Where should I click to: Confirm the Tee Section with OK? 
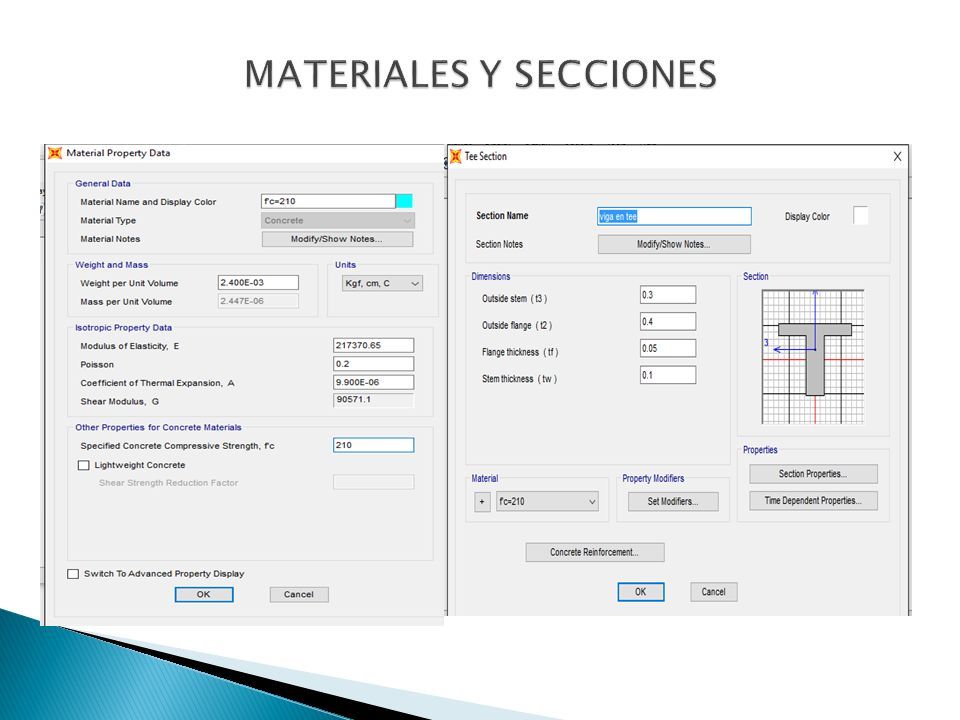[x=640, y=592]
